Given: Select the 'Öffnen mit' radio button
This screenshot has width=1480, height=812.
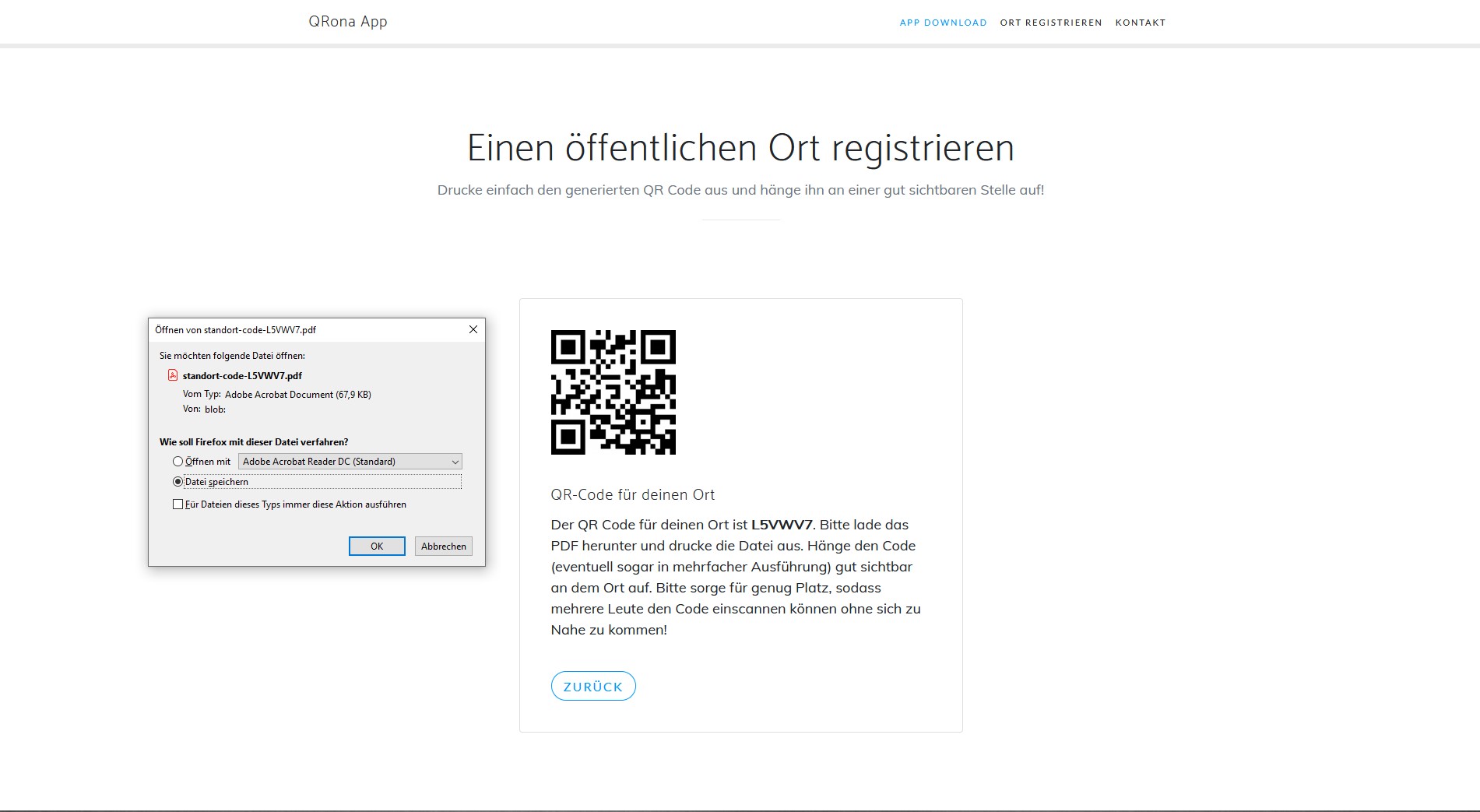Looking at the screenshot, I should (x=178, y=462).
